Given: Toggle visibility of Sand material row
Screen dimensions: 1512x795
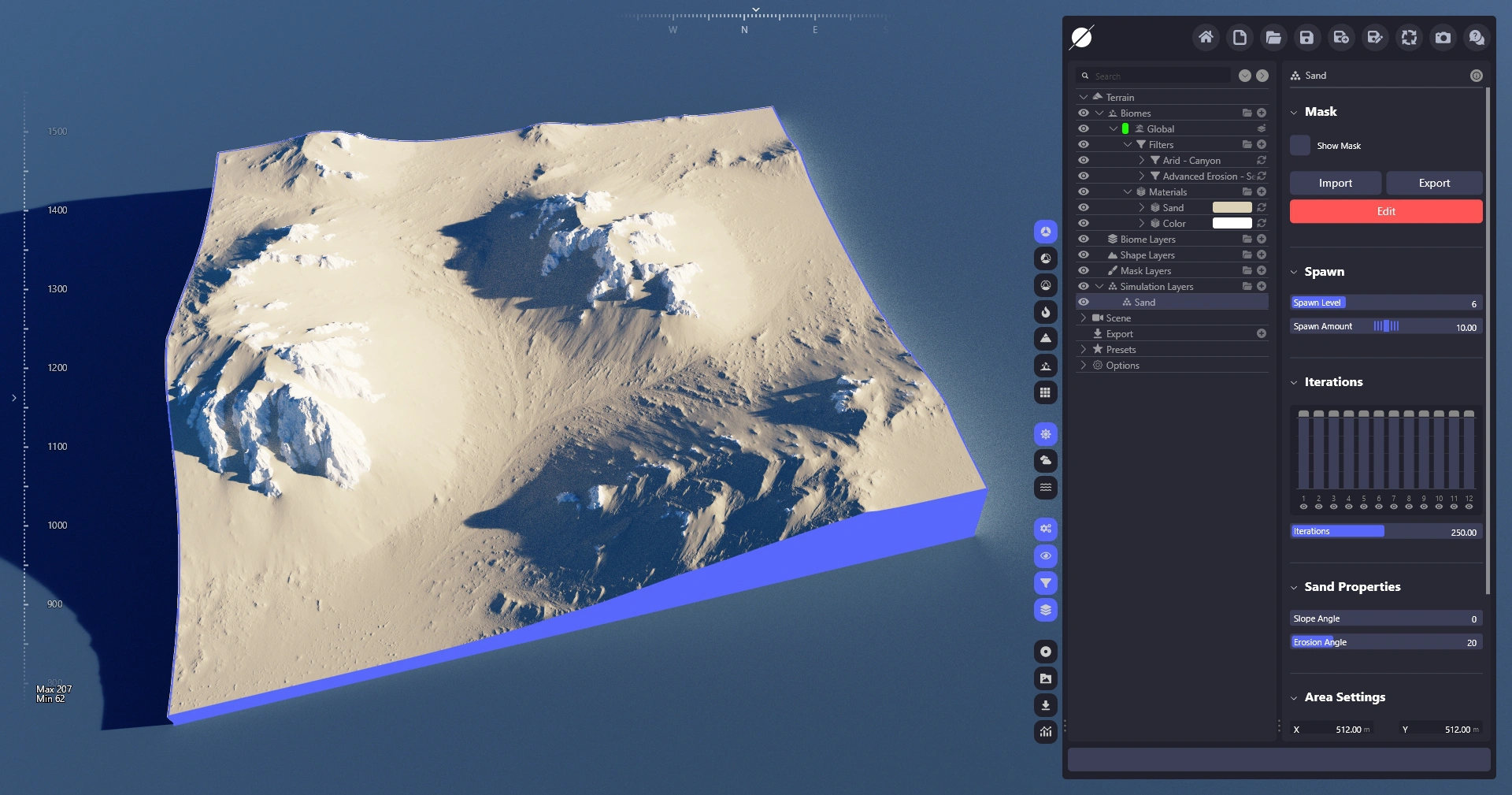Looking at the screenshot, I should (x=1084, y=207).
